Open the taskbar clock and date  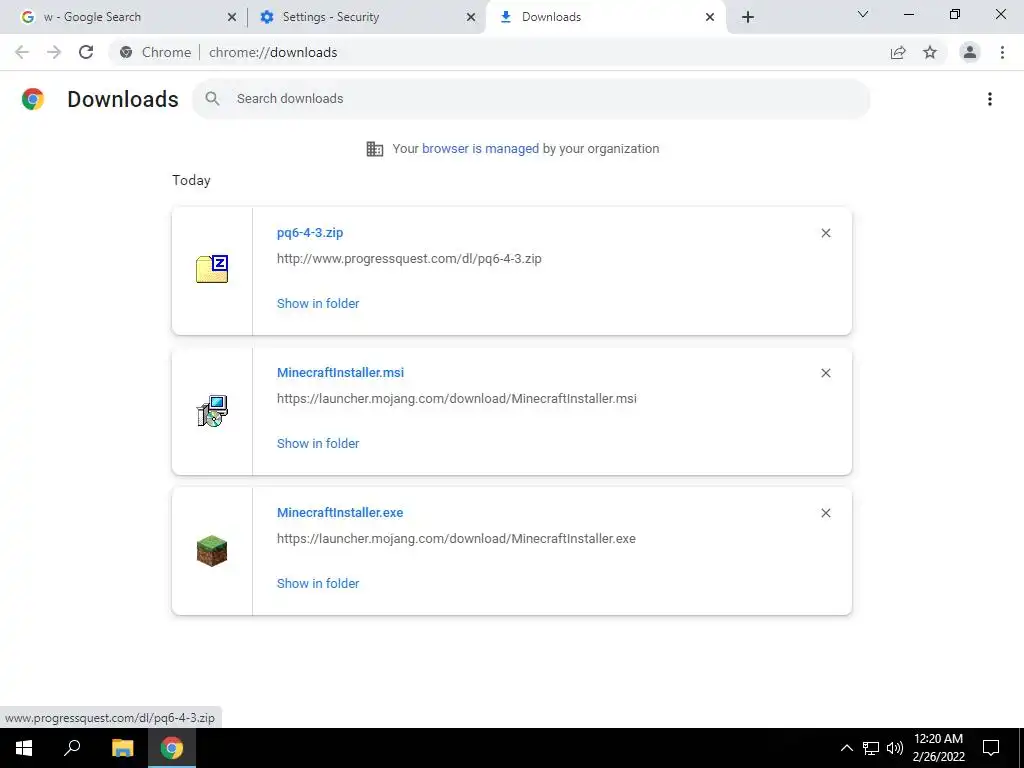pos(938,748)
